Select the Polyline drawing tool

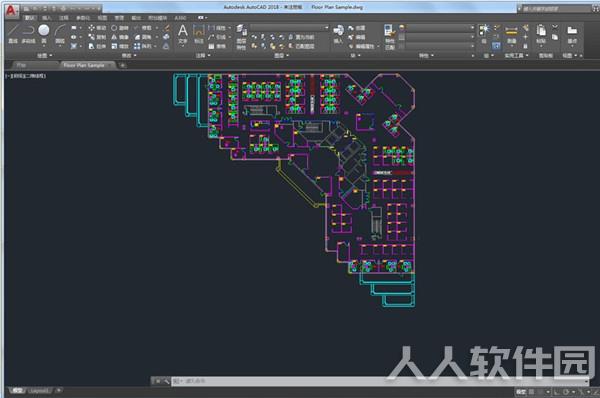click(x=28, y=34)
